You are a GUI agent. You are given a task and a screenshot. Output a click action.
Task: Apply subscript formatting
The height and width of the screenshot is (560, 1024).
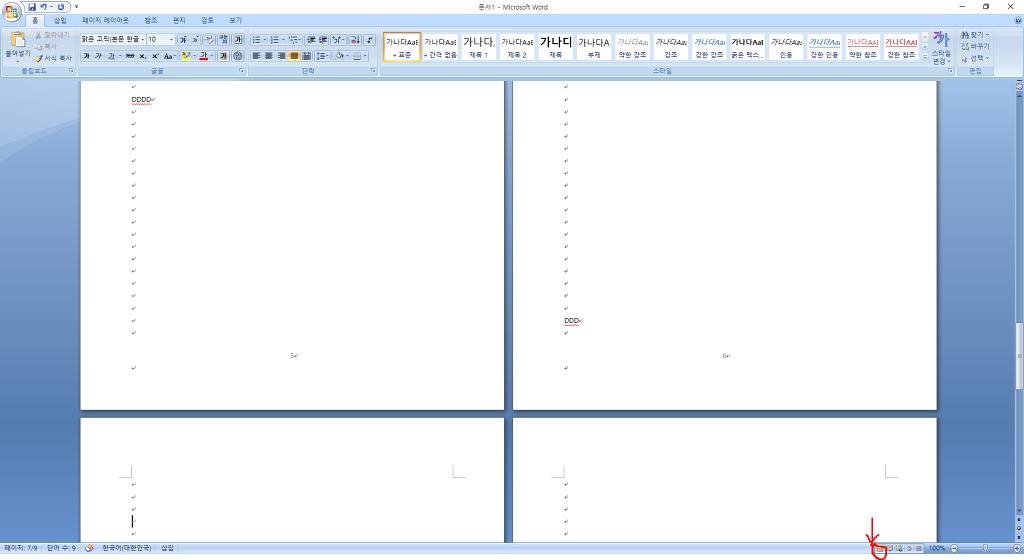pos(142,56)
